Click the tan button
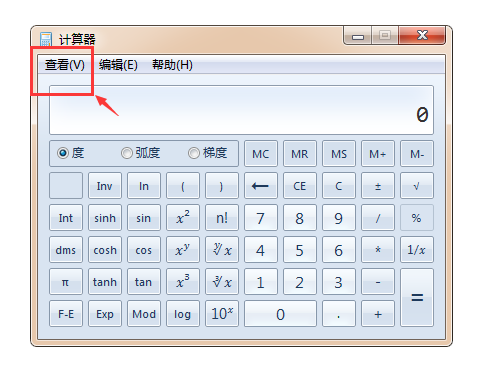The height and width of the screenshot is (373, 489). [x=144, y=282]
